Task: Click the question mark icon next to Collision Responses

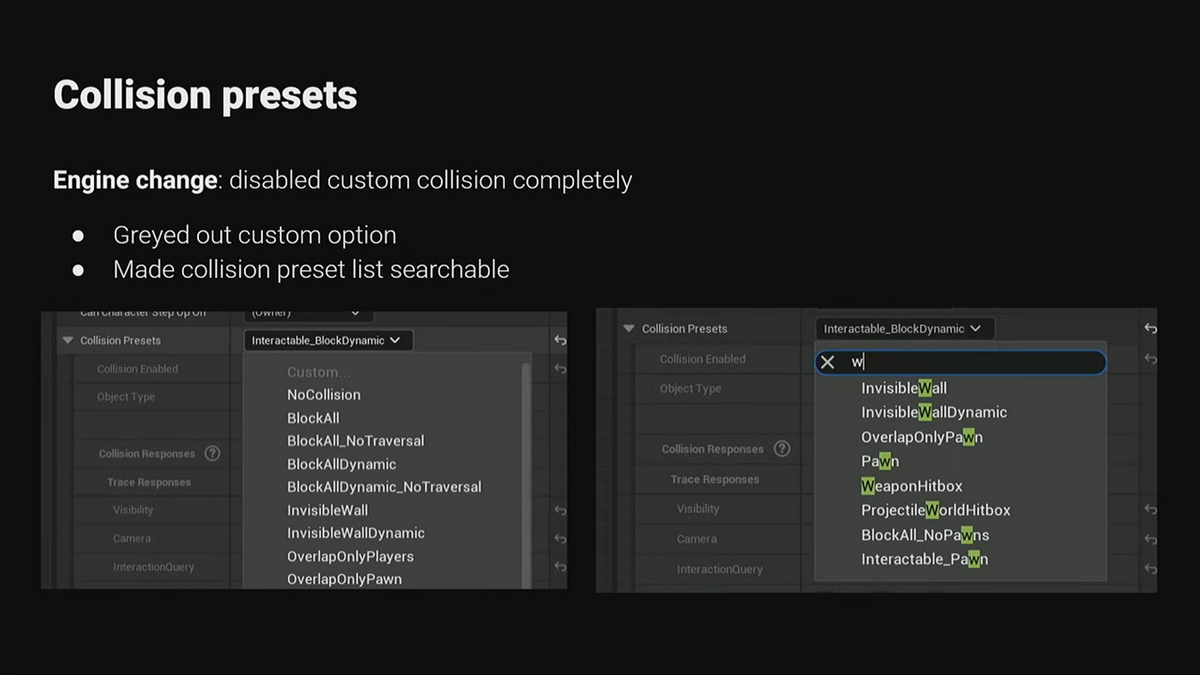Action: [x=214, y=453]
